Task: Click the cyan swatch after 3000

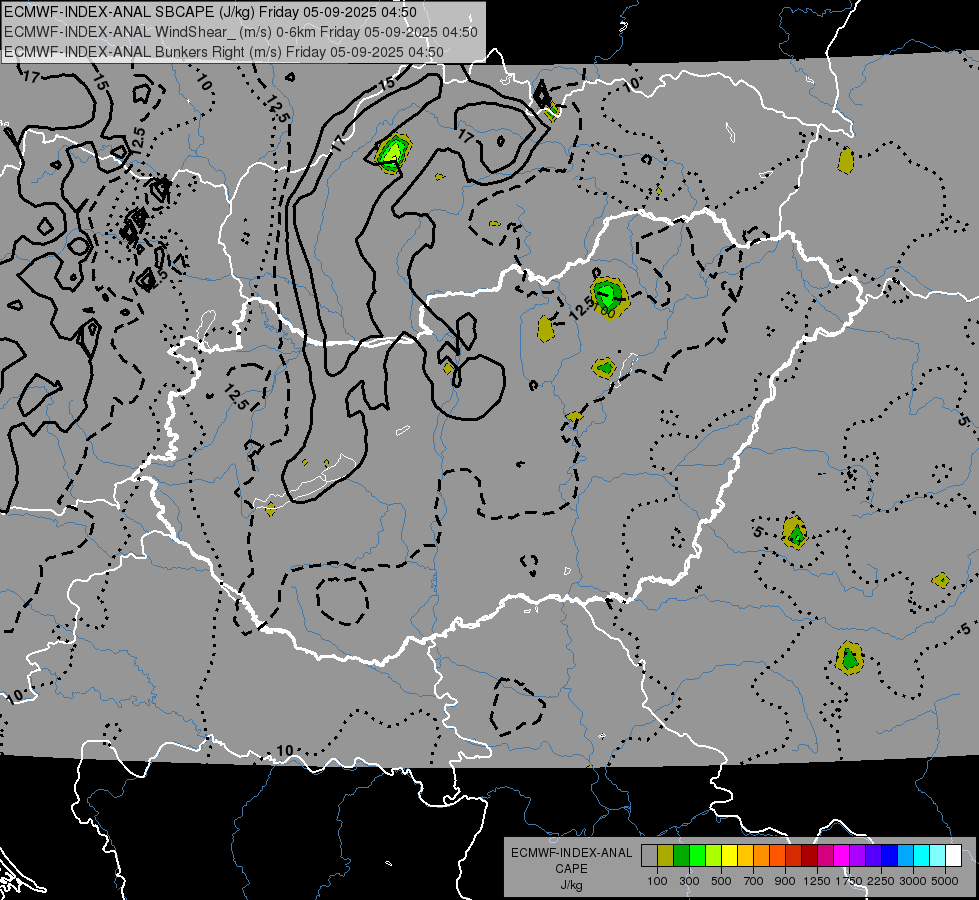Action: [x=922, y=856]
